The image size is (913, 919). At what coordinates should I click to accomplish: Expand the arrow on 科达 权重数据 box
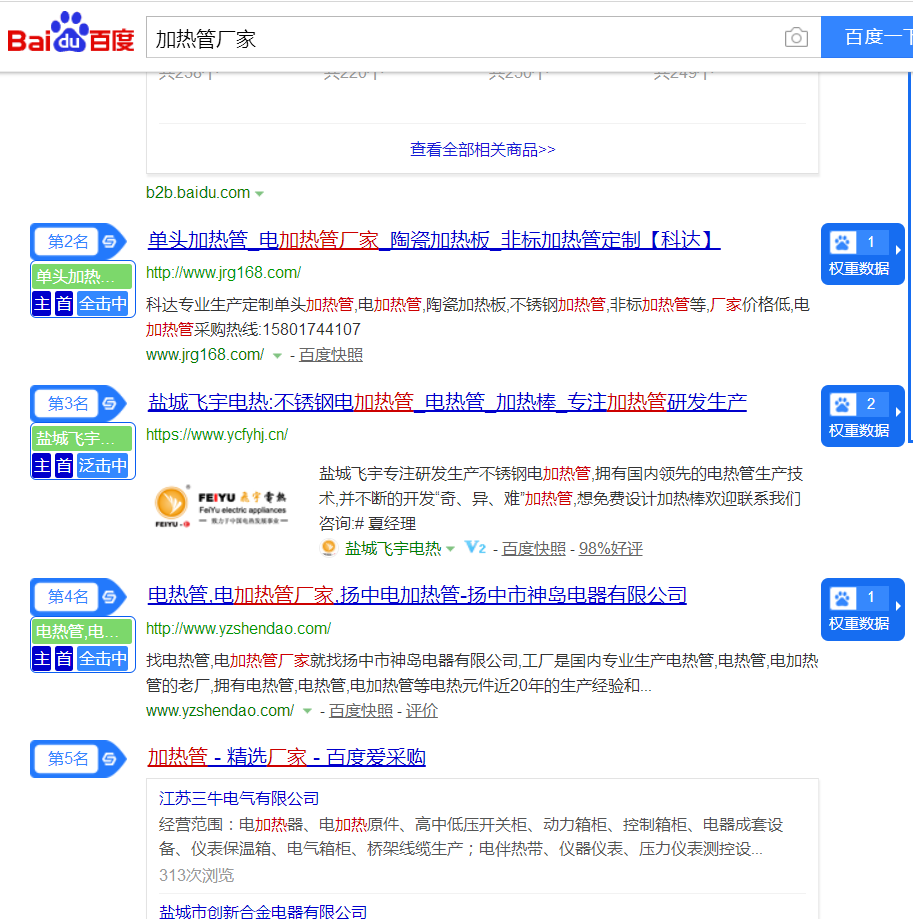[898, 250]
